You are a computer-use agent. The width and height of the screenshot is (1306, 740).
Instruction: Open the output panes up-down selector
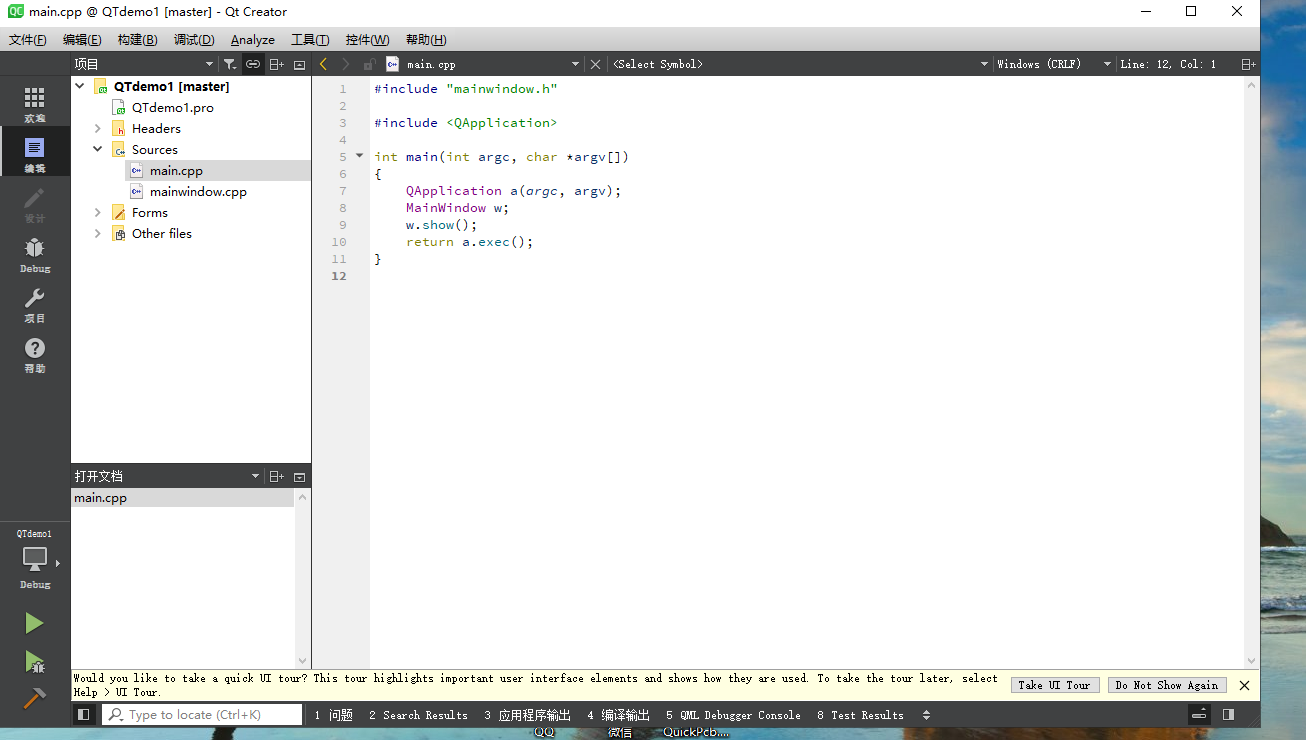click(x=926, y=715)
